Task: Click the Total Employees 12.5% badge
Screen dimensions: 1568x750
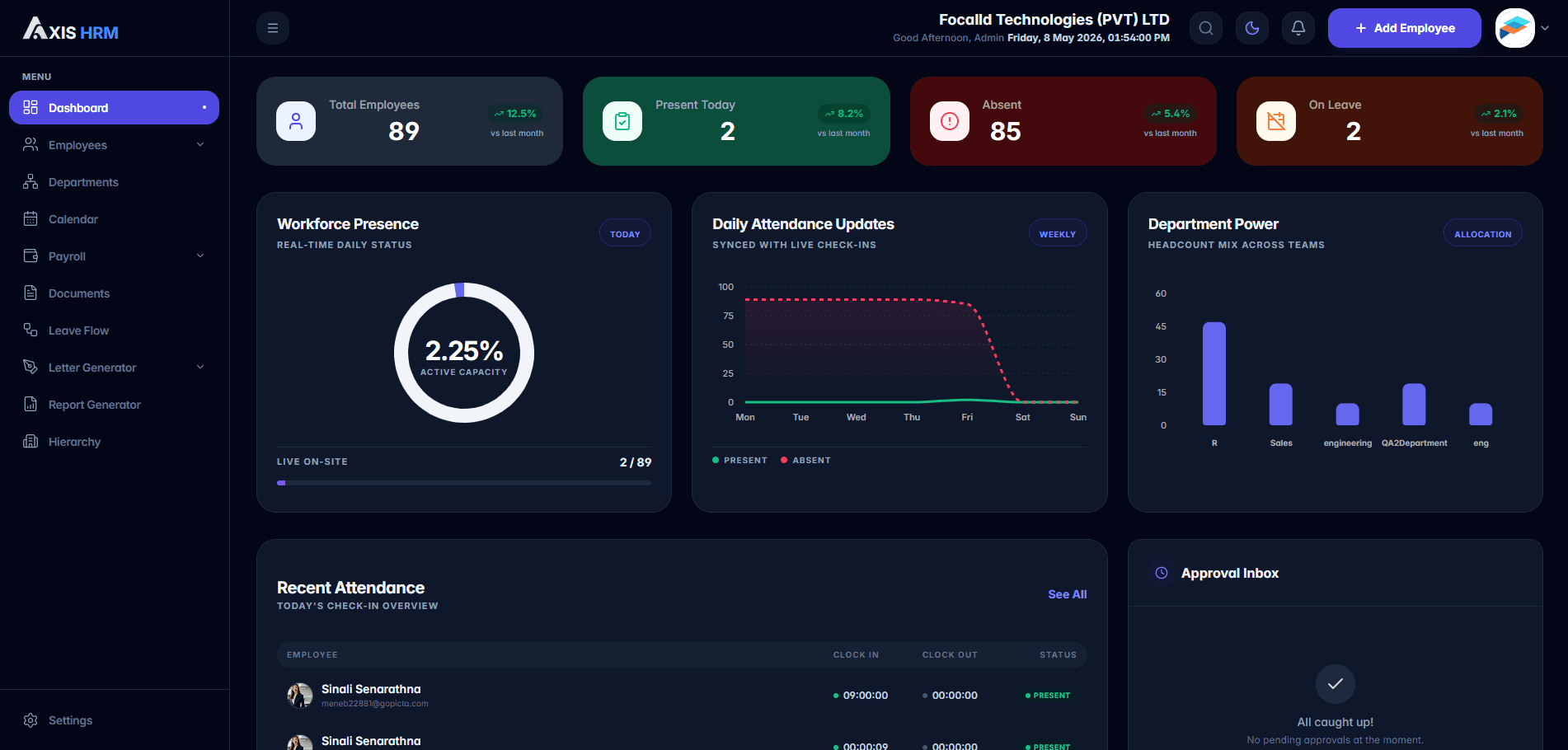Action: point(515,114)
